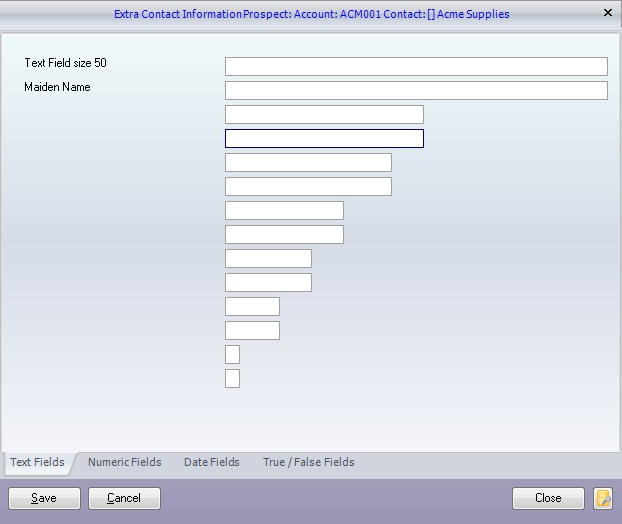
Task: Focus the last tiny single-character field
Action: [232, 379]
